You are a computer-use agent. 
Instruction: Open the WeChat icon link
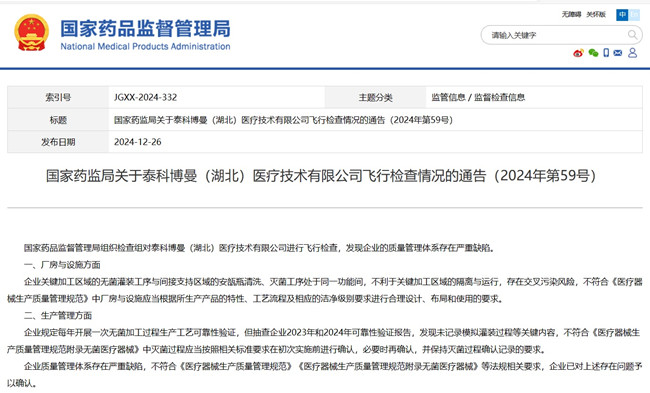coord(593,53)
